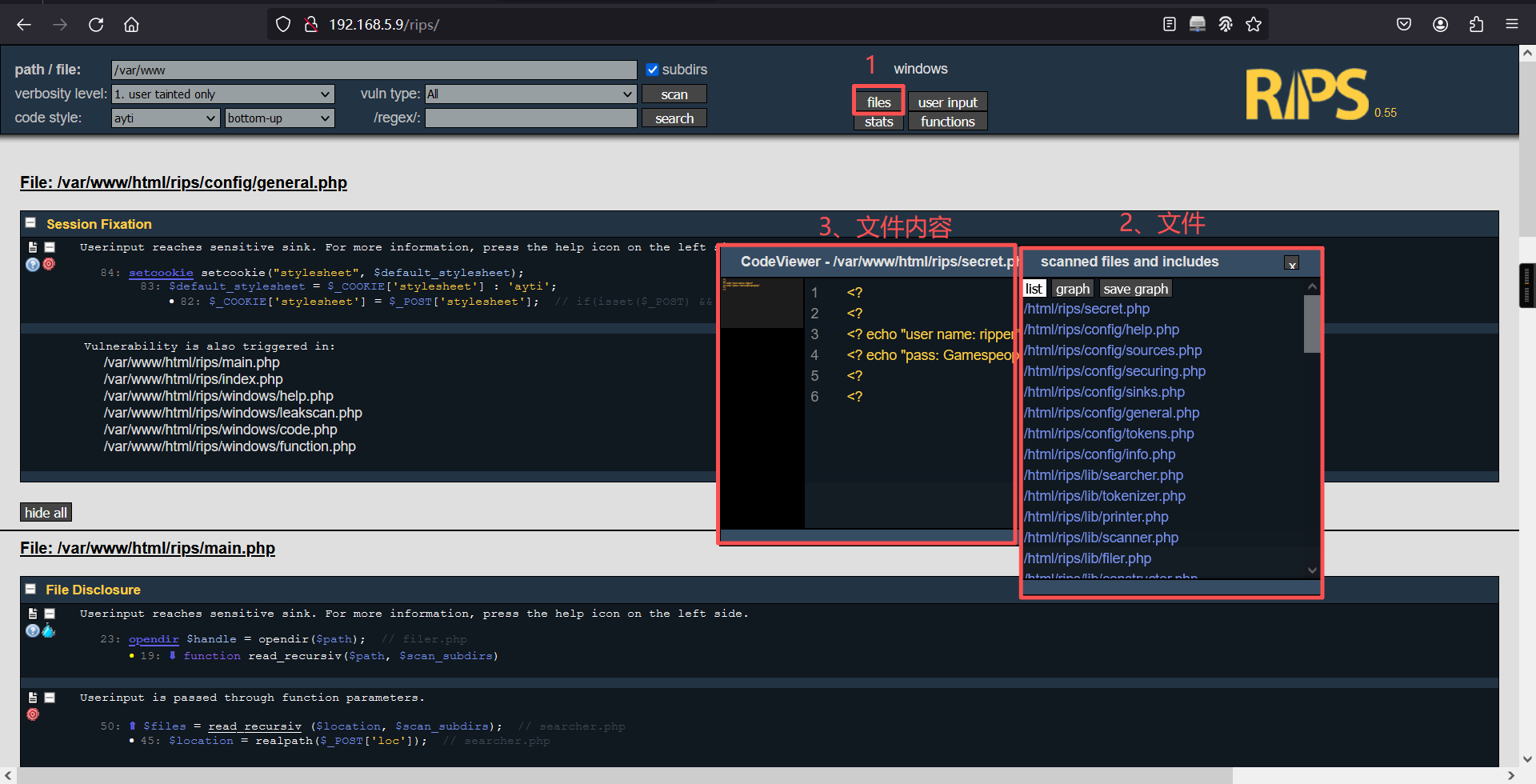This screenshot has height=784, width=1536.
Task: Open File: /var/www/html/rips/config/general.php heading link
Action: (x=183, y=182)
